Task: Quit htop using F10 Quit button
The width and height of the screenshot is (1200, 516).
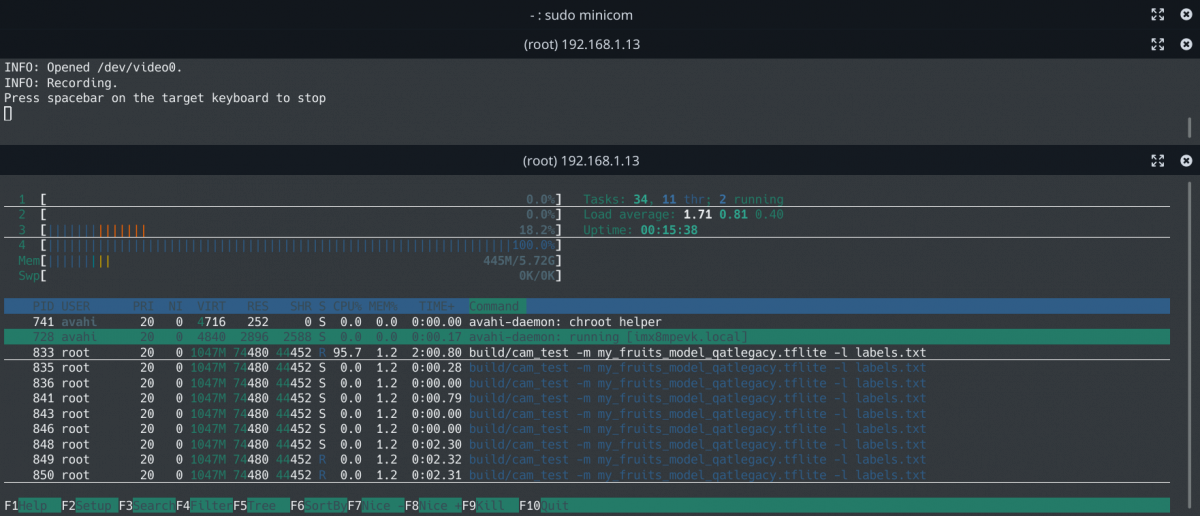Action: click(546, 506)
